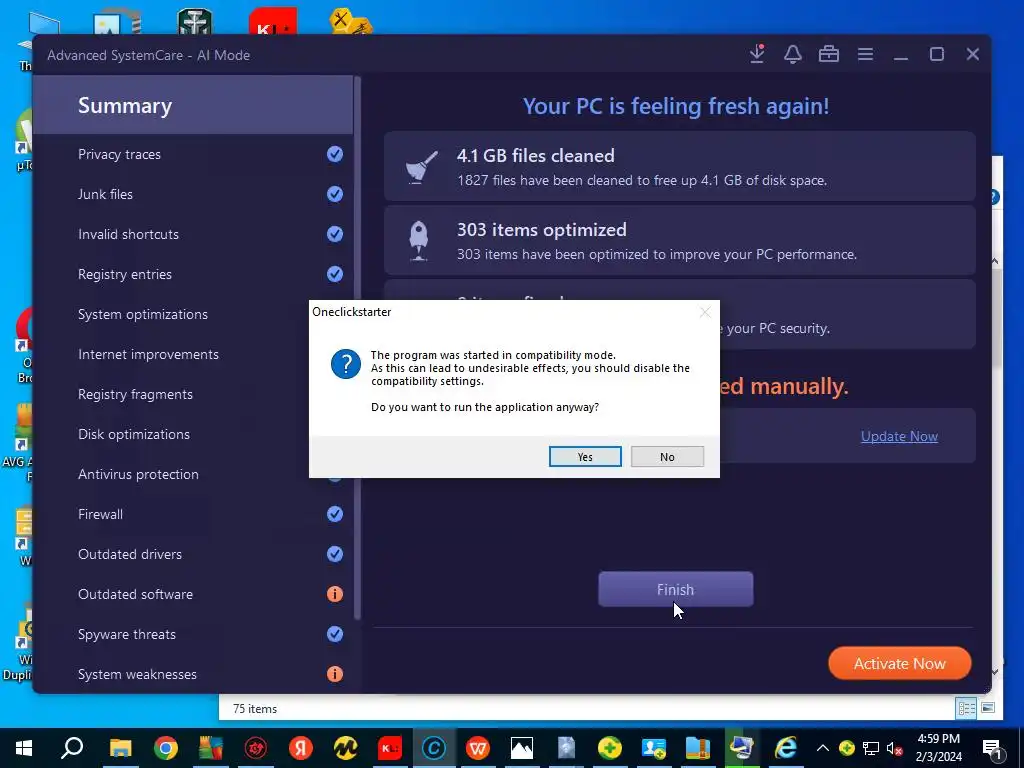Click the rocket icon for items optimized
The image size is (1024, 768).
419,240
